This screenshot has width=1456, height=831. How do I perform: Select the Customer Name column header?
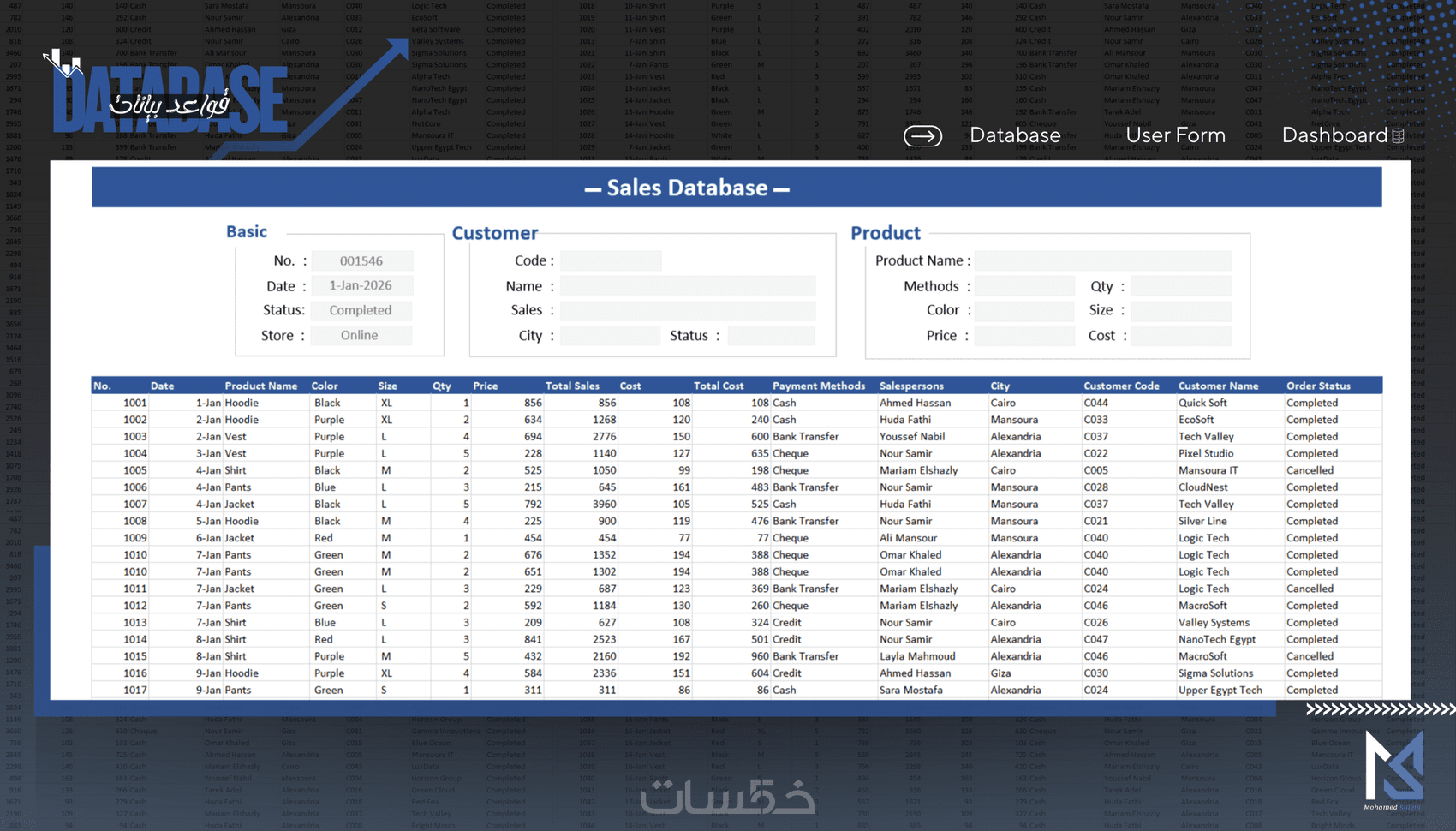(1218, 386)
